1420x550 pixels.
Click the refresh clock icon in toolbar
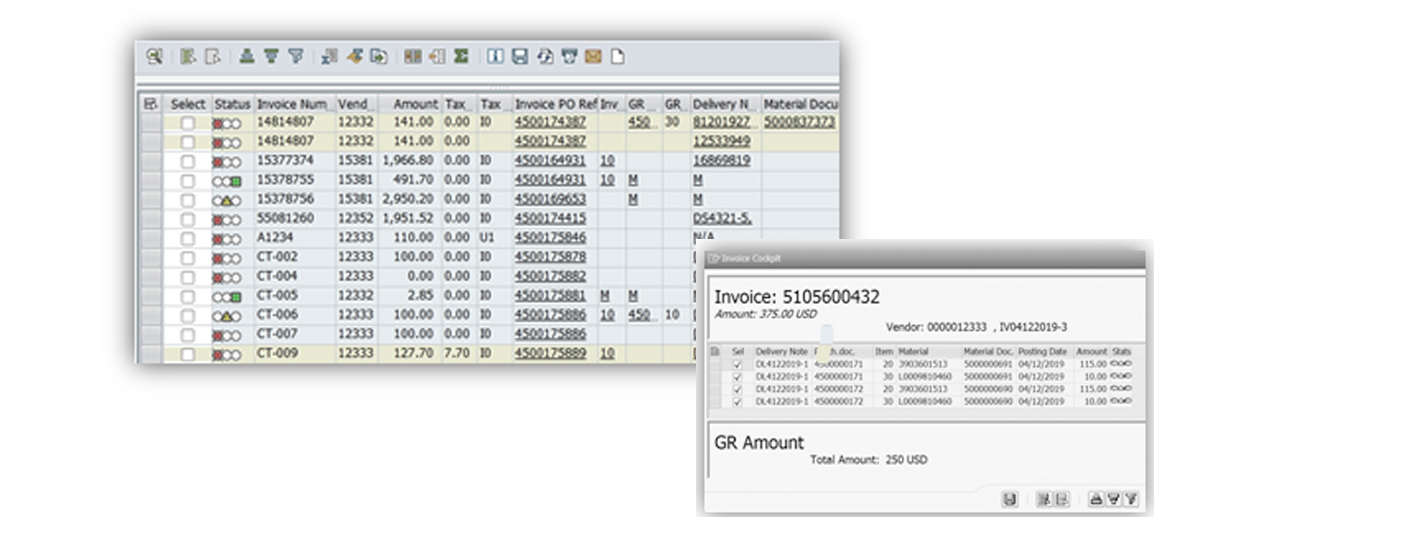coord(545,57)
